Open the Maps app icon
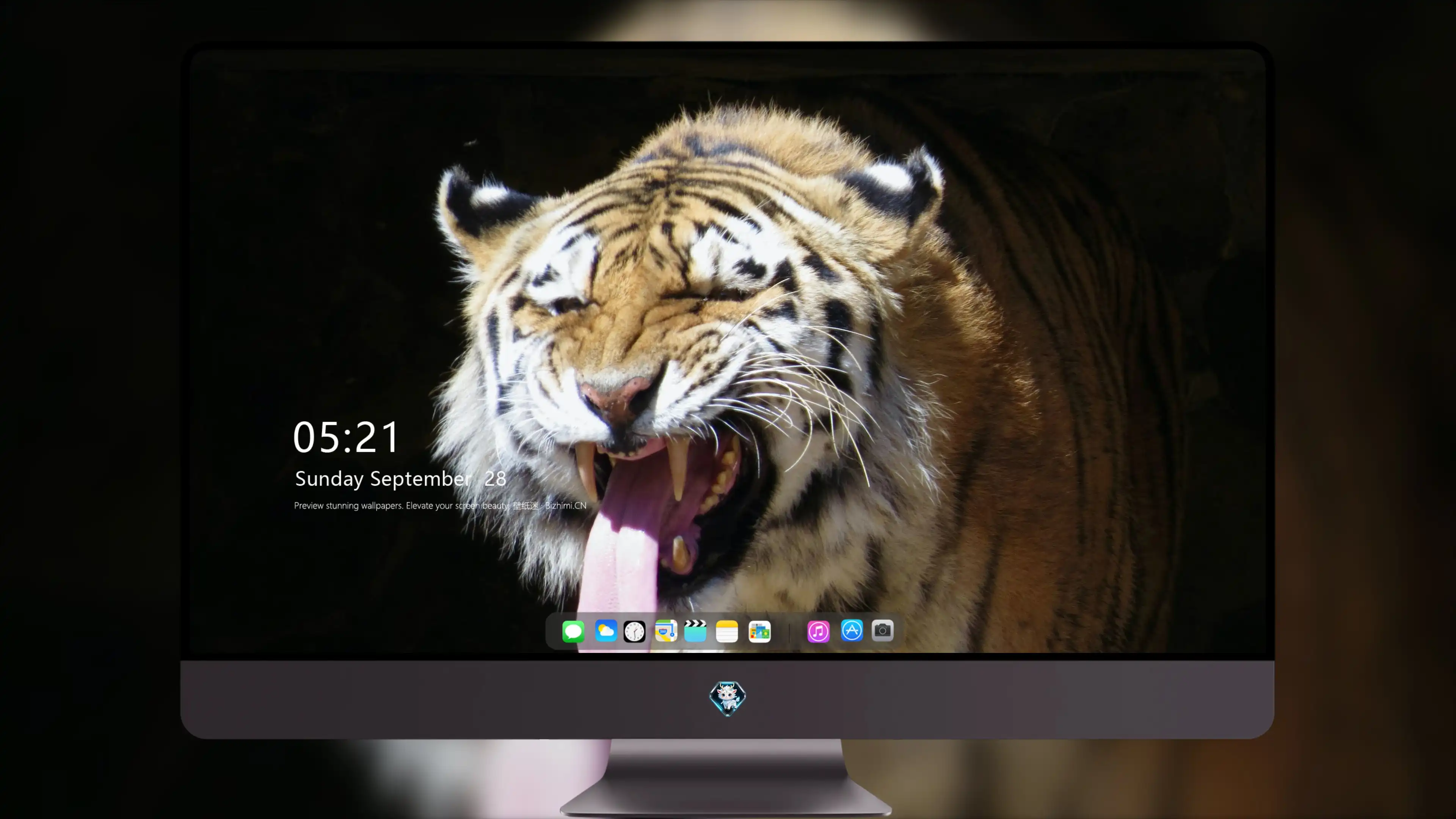The height and width of the screenshot is (819, 1456). (666, 631)
